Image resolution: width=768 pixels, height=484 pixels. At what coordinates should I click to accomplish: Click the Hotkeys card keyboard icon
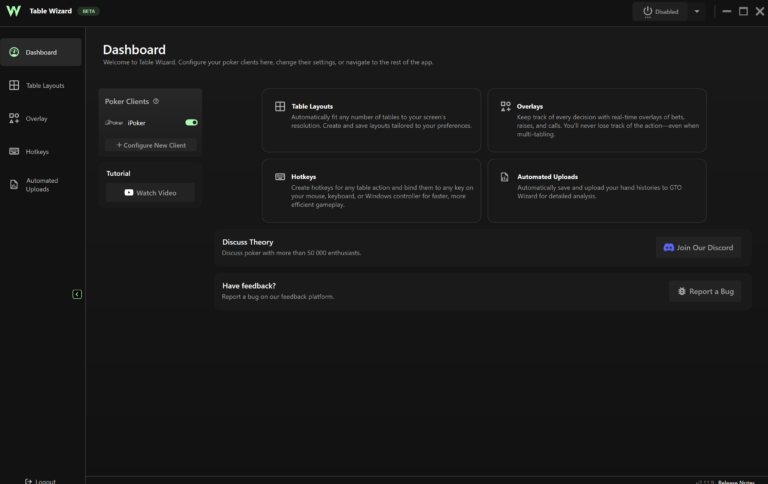(280, 176)
